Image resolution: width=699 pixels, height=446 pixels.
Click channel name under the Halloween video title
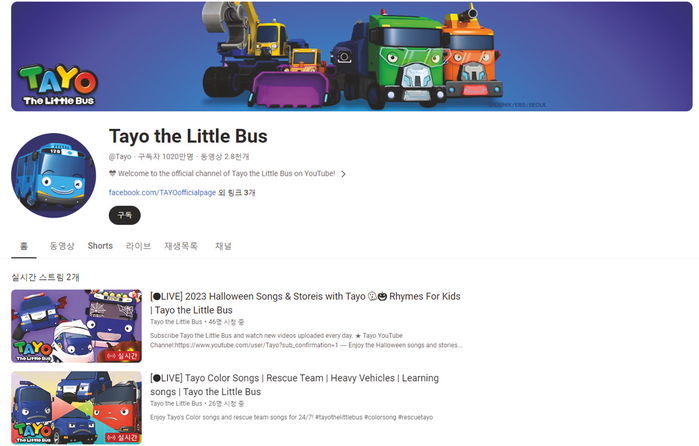coord(176,322)
